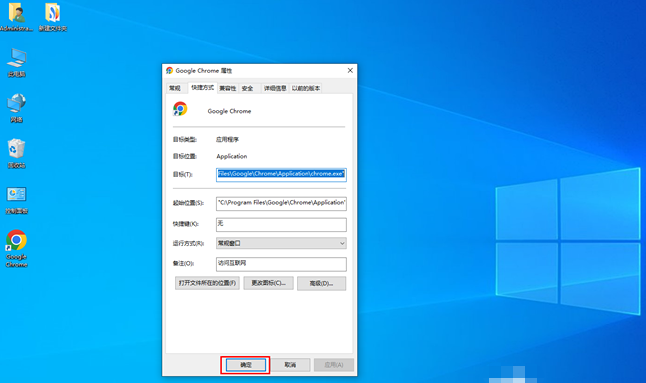Open the 详细信息 tab
This screenshot has height=383, width=646.
(275, 88)
